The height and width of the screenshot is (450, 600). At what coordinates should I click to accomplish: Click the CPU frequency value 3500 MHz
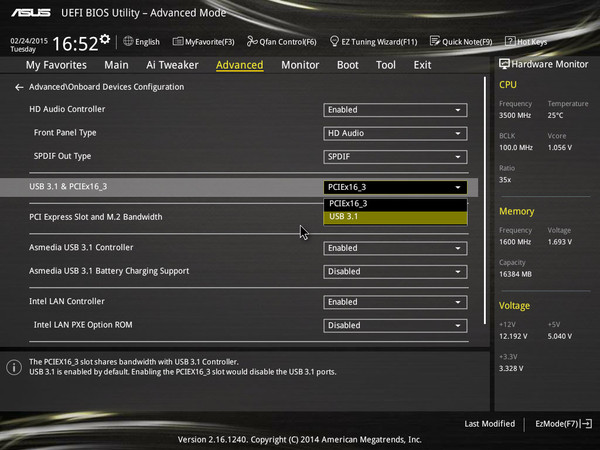[x=515, y=116]
